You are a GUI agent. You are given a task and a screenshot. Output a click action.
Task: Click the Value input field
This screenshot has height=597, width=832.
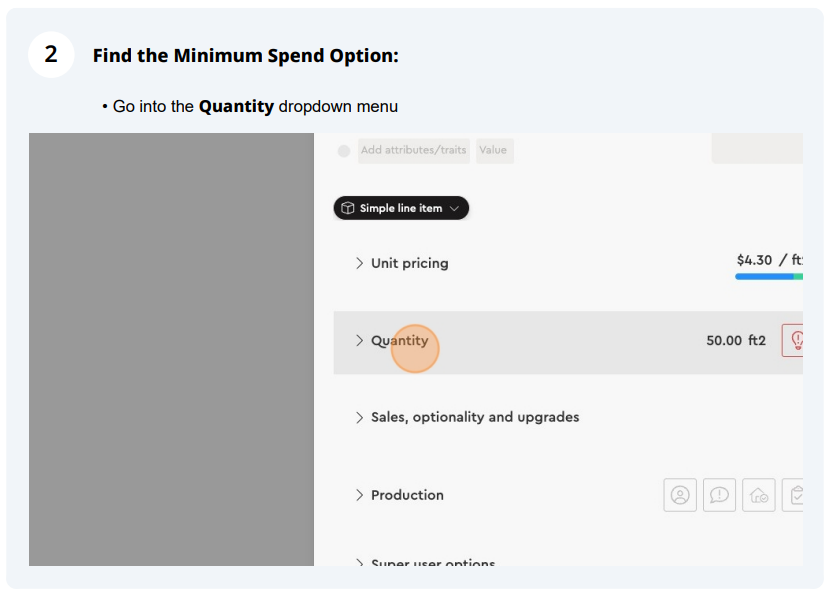click(495, 151)
